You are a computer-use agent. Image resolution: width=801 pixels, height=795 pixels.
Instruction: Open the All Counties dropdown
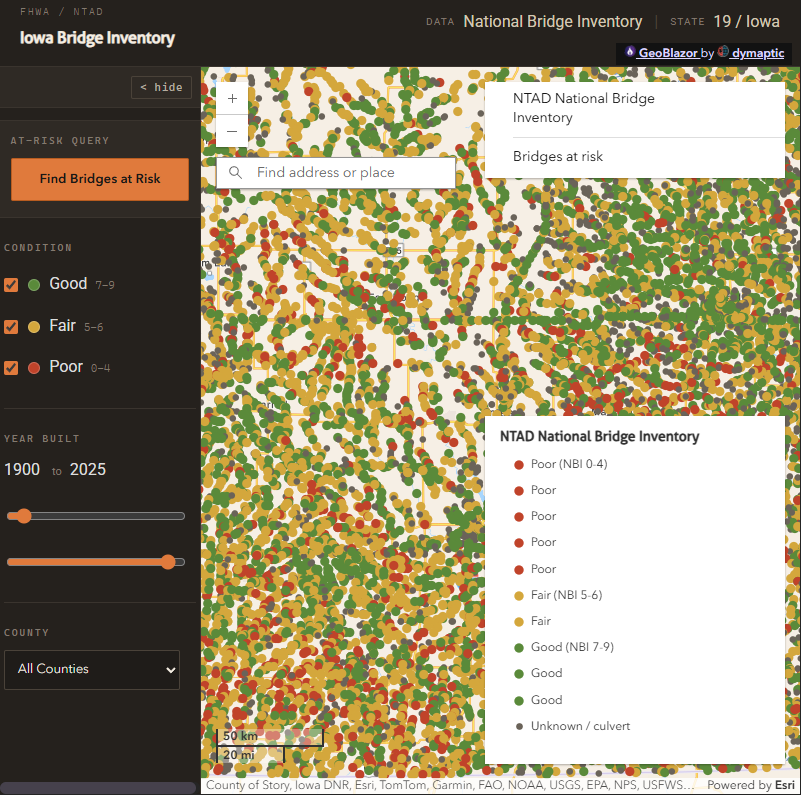[92, 670]
